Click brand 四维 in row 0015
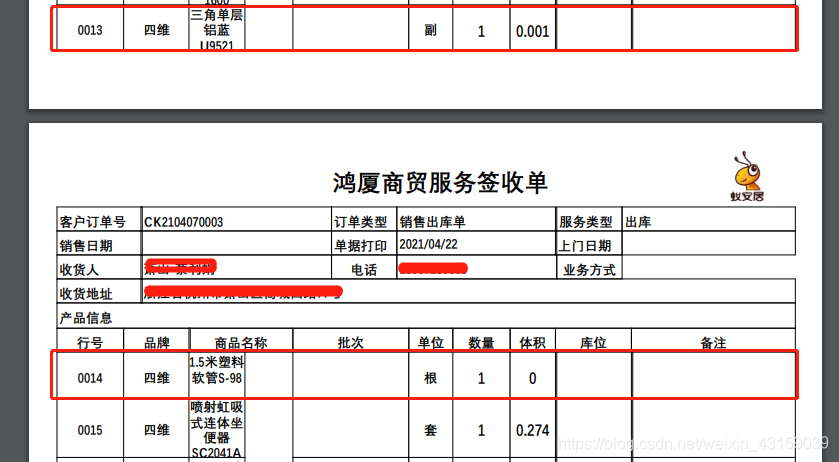 [x=157, y=430]
